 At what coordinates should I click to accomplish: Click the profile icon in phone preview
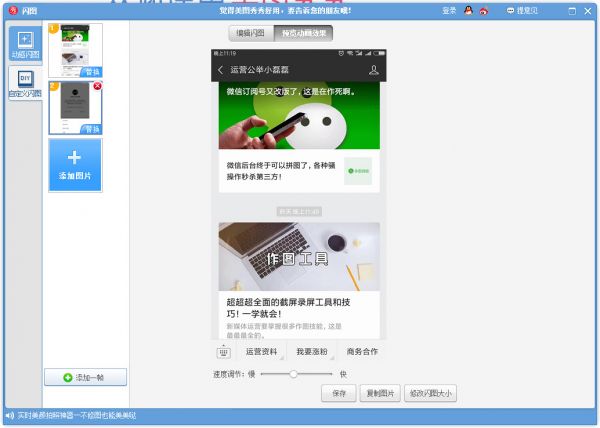[374, 70]
